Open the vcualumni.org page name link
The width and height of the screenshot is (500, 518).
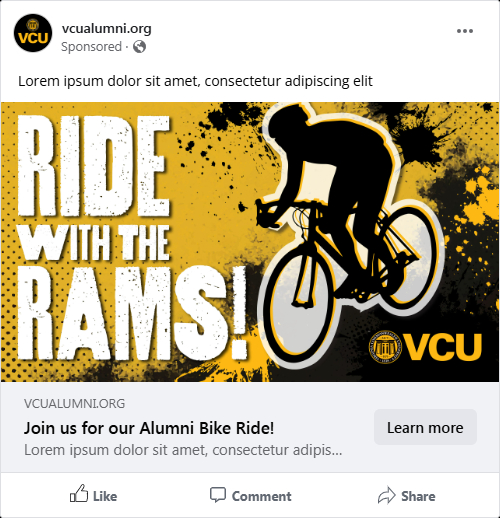click(107, 29)
